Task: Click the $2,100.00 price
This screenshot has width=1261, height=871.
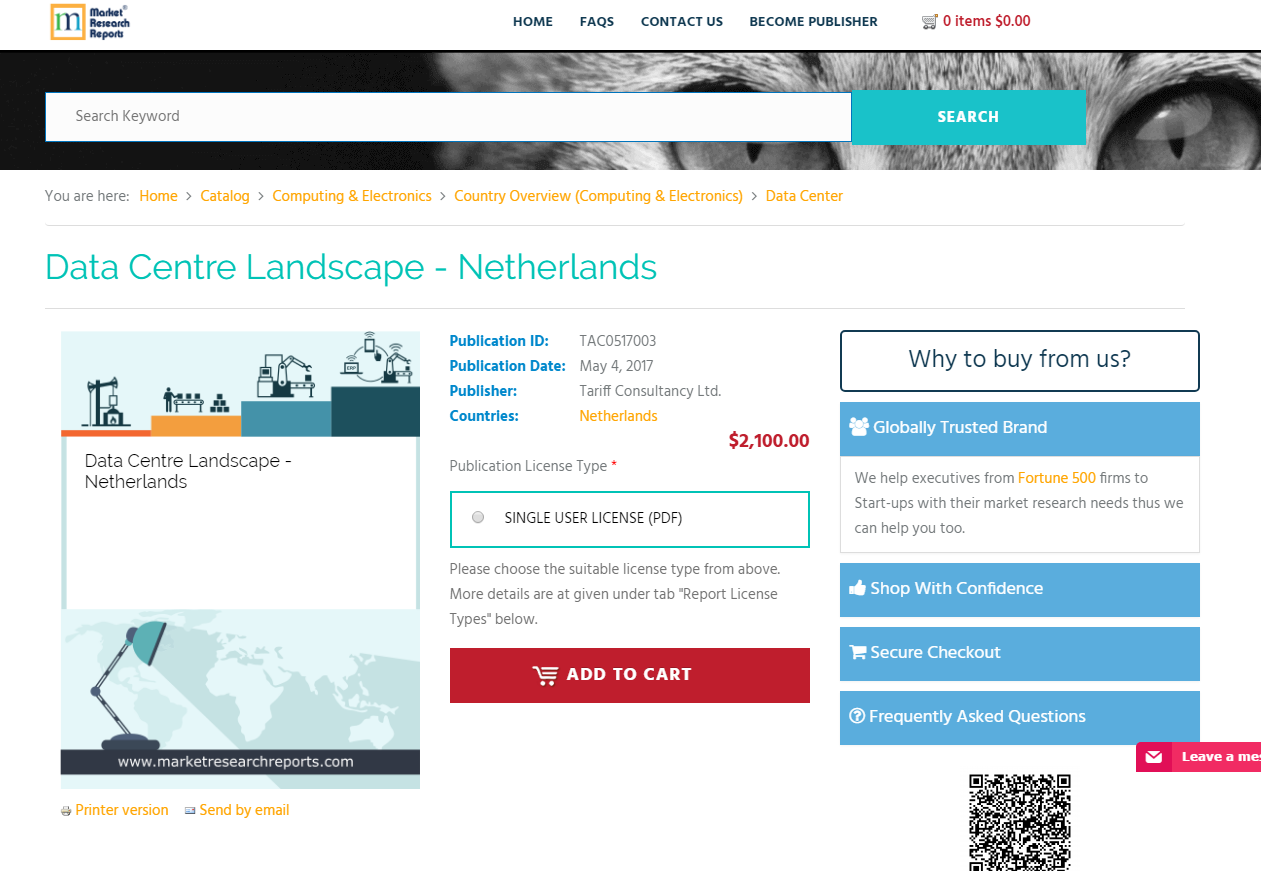Action: [769, 440]
